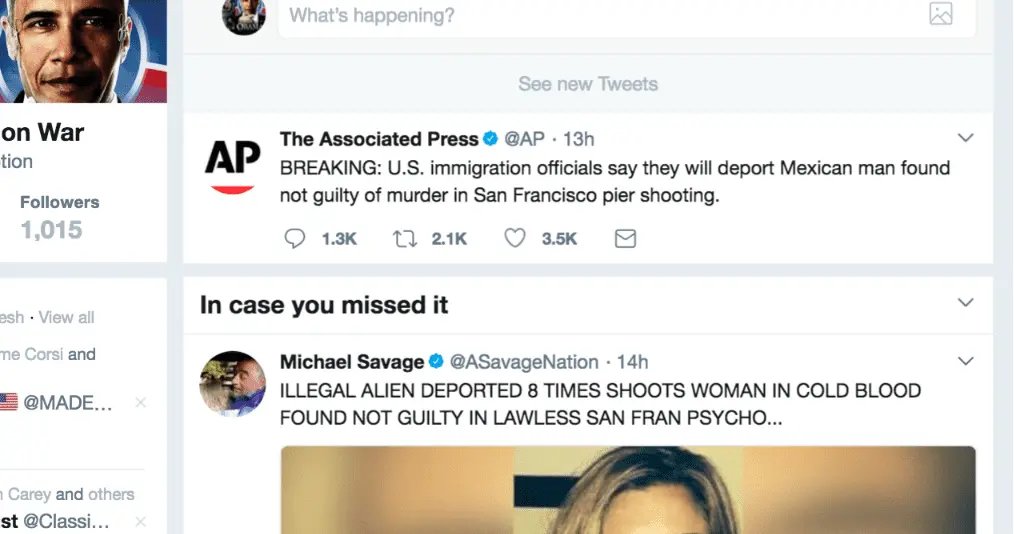Open the image in Michael Savage's tweet

[627, 489]
